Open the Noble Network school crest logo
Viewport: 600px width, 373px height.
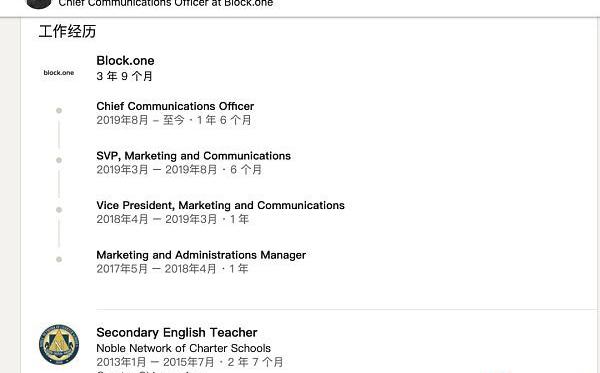tap(59, 345)
